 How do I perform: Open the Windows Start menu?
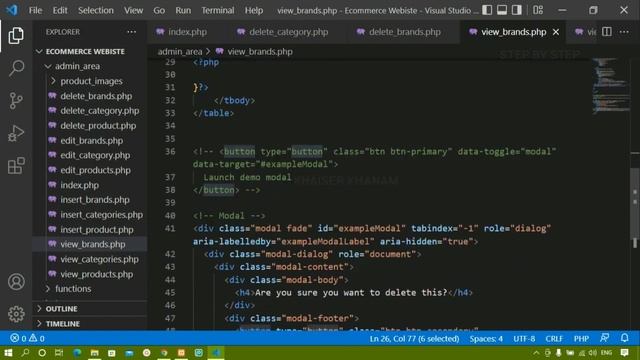[8, 353]
